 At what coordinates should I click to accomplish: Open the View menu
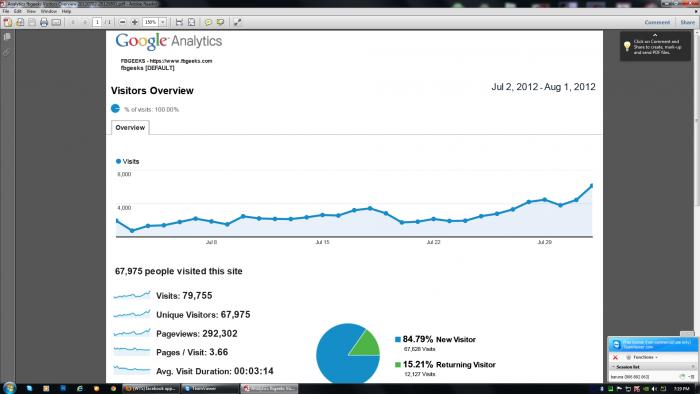coord(31,11)
